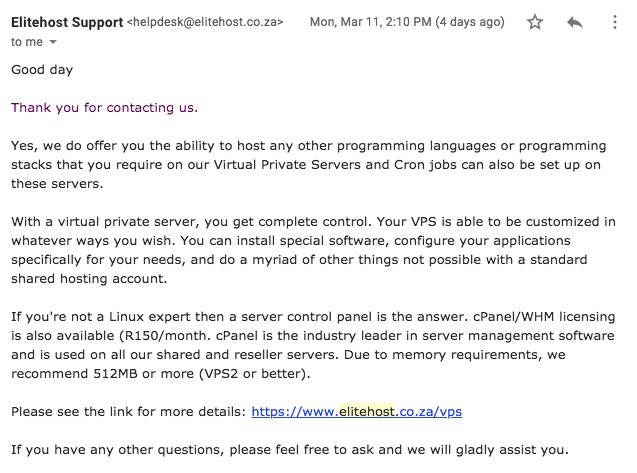Click "Please see the link for more details:" text

(x=128, y=412)
